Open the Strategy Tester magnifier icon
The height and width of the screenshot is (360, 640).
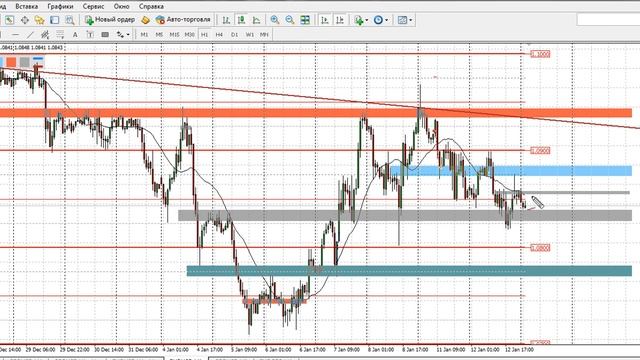[70, 20]
